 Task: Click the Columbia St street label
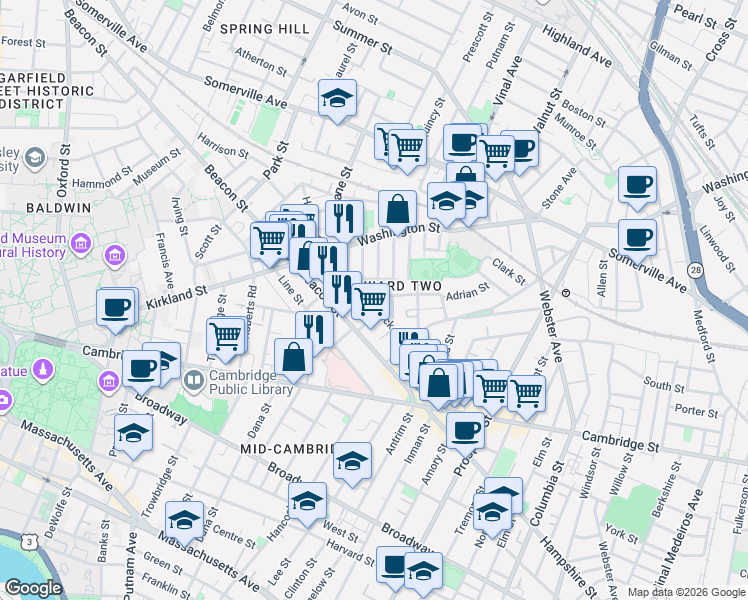pyautogui.click(x=546, y=494)
